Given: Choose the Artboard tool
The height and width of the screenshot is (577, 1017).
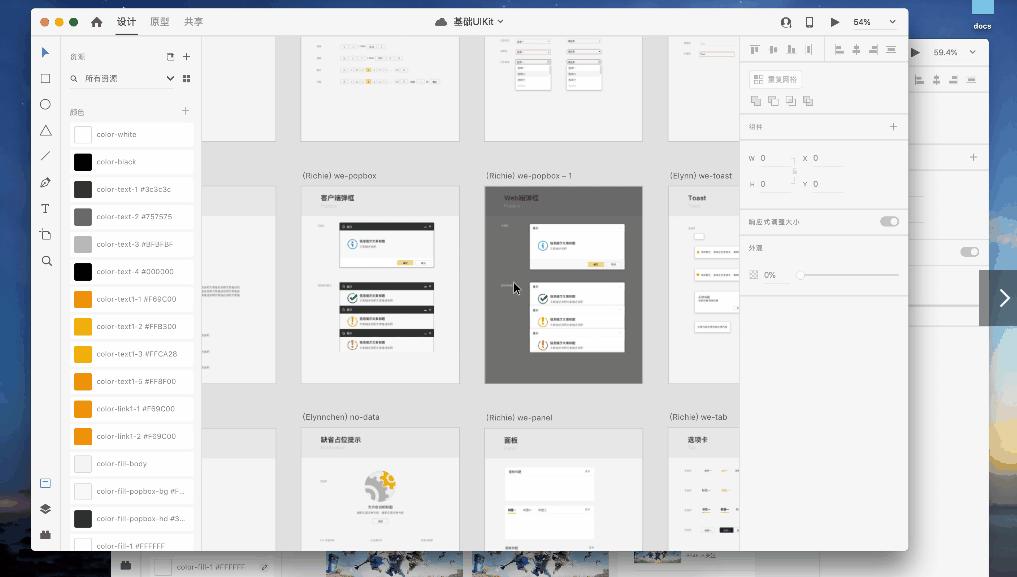Looking at the screenshot, I should 45,235.
